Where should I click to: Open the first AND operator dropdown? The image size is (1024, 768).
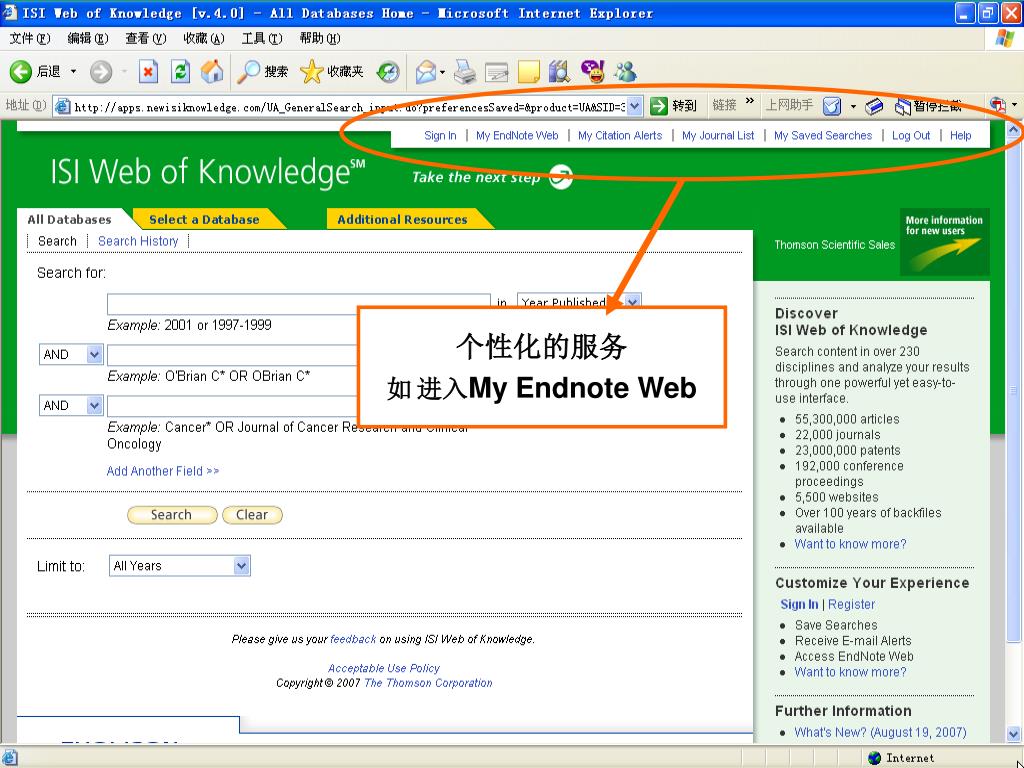pyautogui.click(x=94, y=354)
